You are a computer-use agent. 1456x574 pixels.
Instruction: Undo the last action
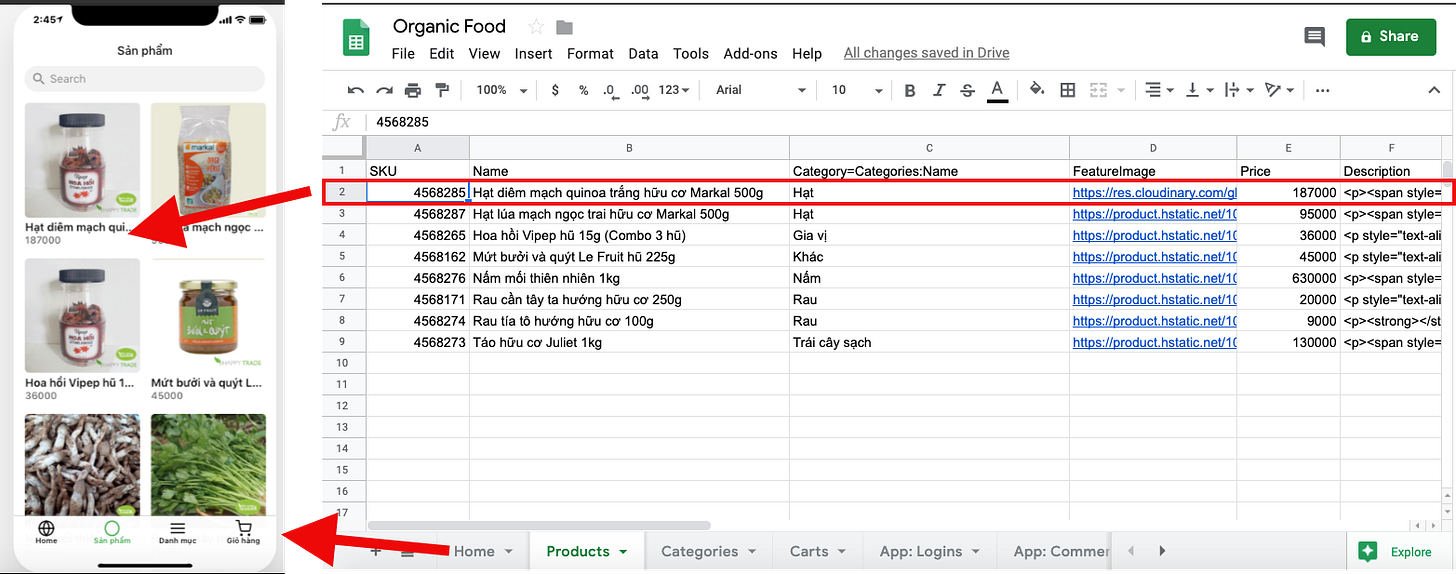pos(356,90)
